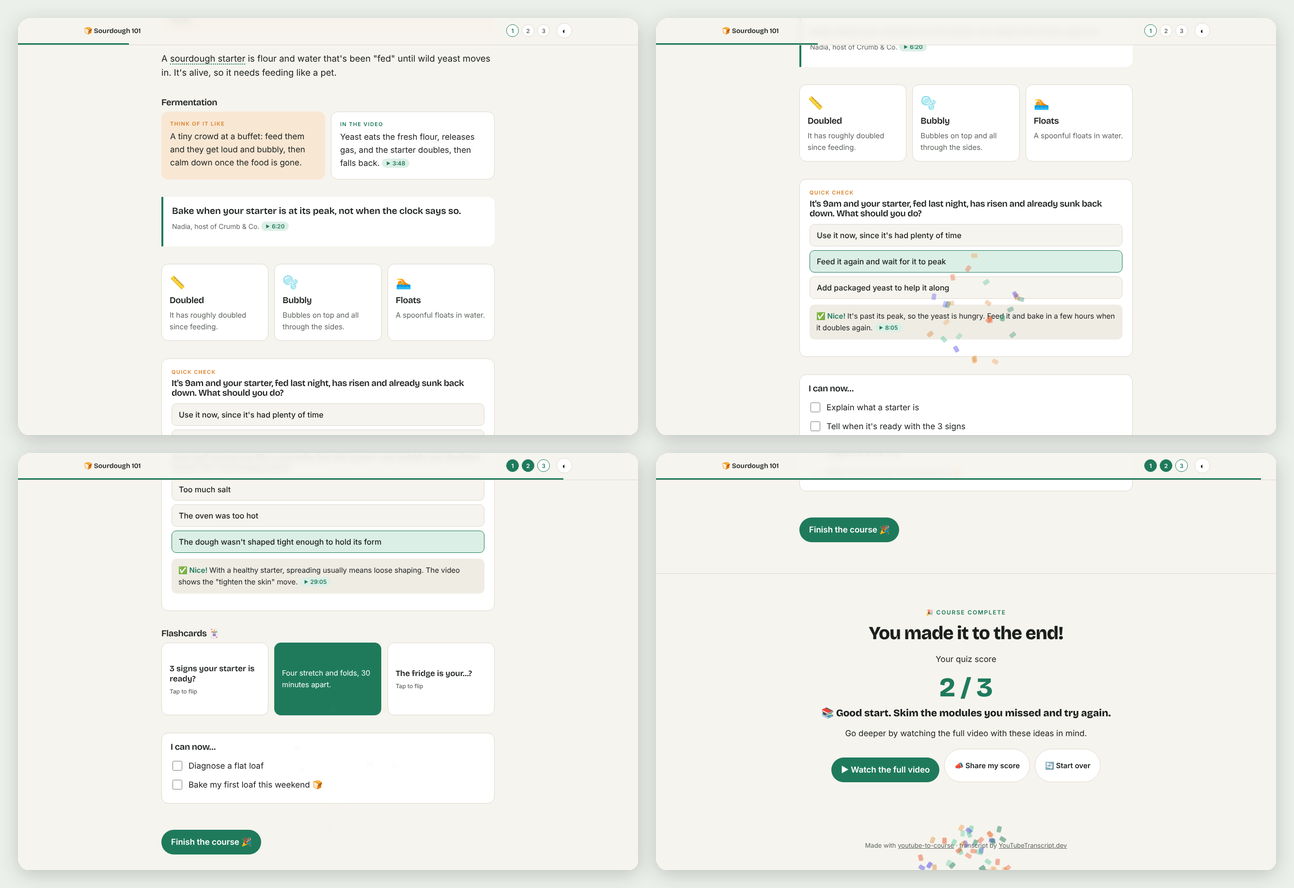This screenshot has height=888, width=1294.
Task: Open step 3 in the Fermentation panel
Action: tap(543, 31)
